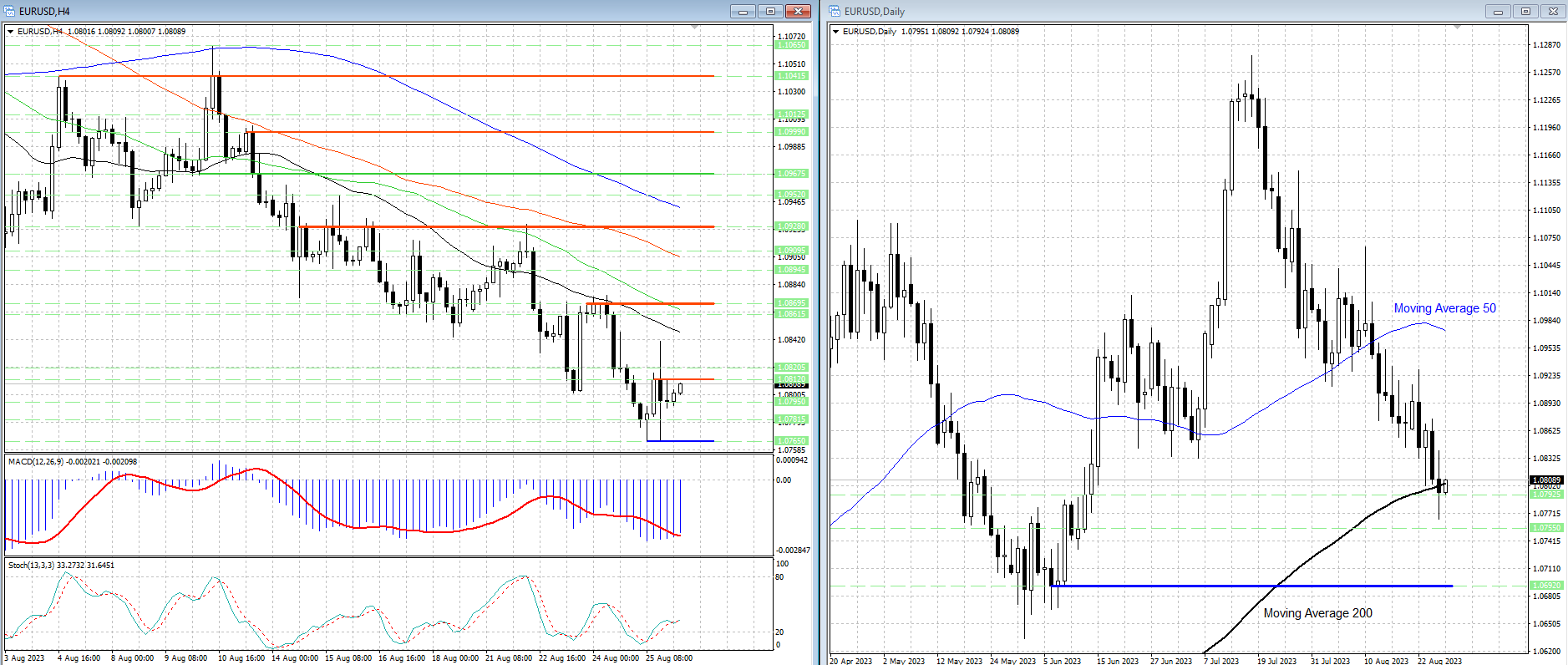Screen dimensions: 1568x665
Task: Click the 1.08089 current price tag on Daily scale
Action: pyautogui.click(x=1545, y=480)
